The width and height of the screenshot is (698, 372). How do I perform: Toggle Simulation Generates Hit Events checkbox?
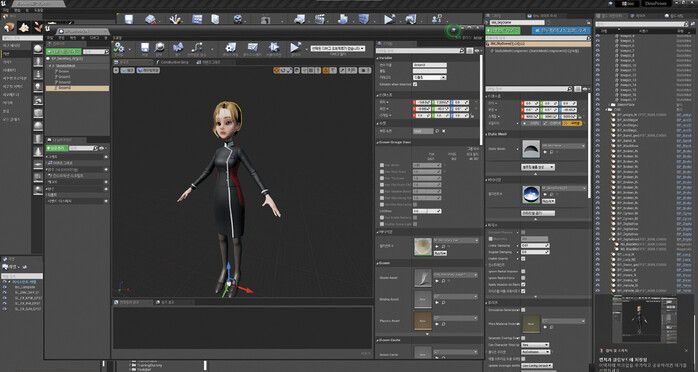tap(523, 310)
